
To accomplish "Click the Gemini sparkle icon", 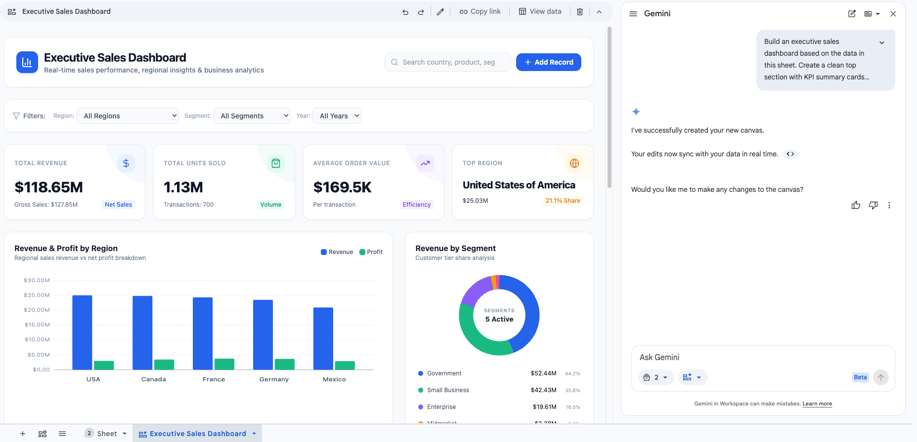I will coord(636,112).
